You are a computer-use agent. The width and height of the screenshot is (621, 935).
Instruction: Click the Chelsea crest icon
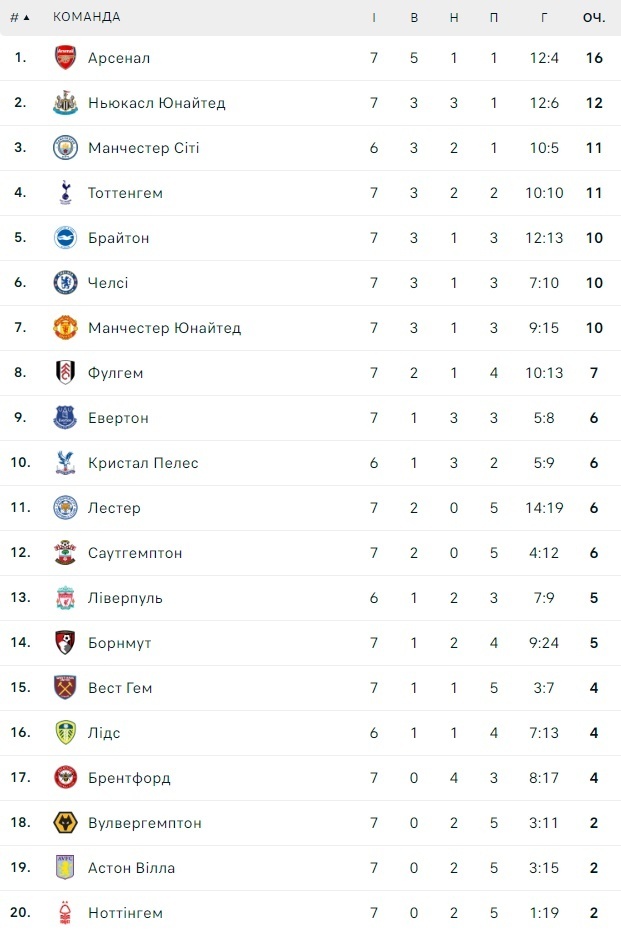tap(65, 283)
